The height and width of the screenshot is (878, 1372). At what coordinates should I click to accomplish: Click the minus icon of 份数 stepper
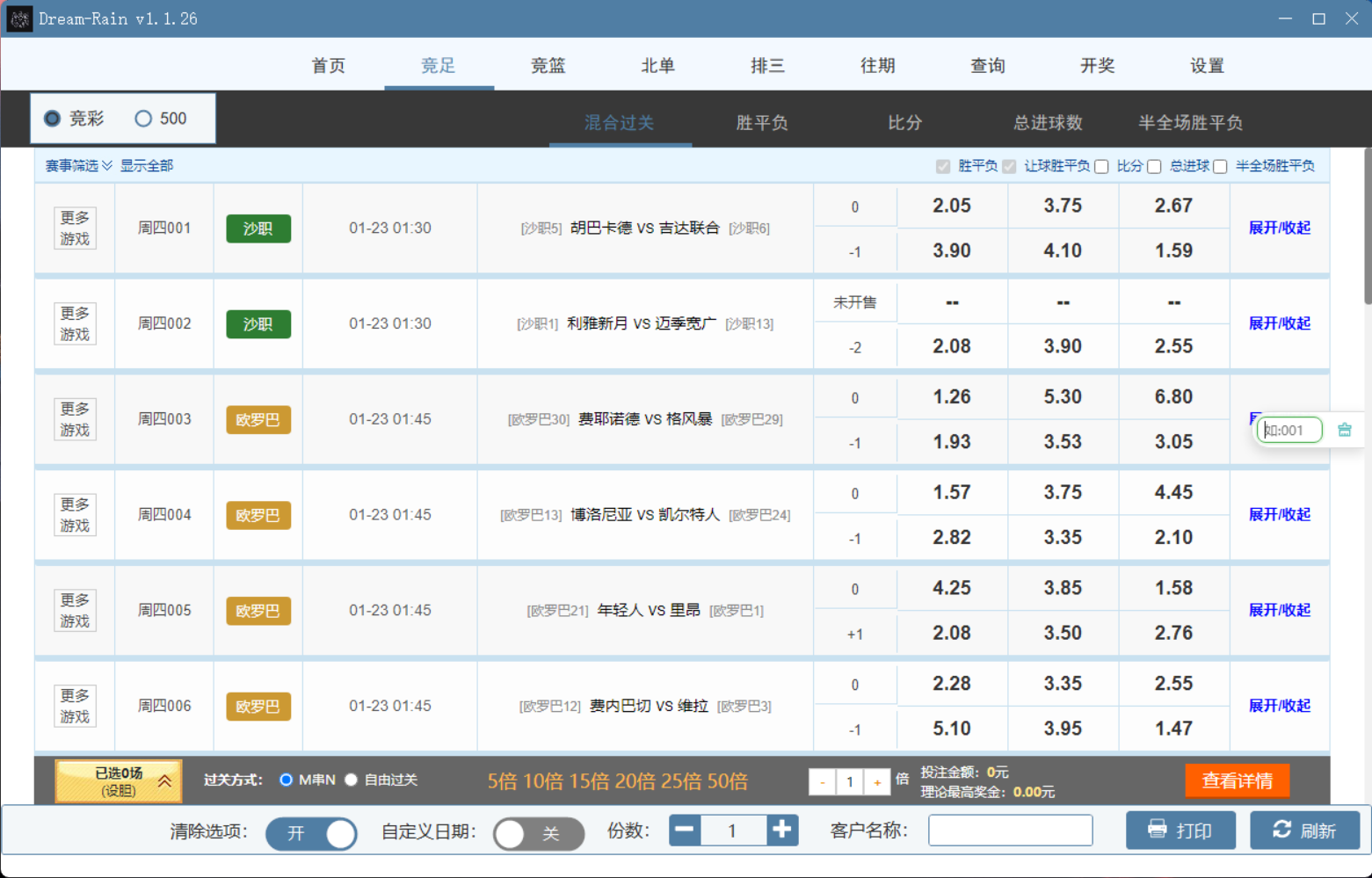pyautogui.click(x=685, y=830)
